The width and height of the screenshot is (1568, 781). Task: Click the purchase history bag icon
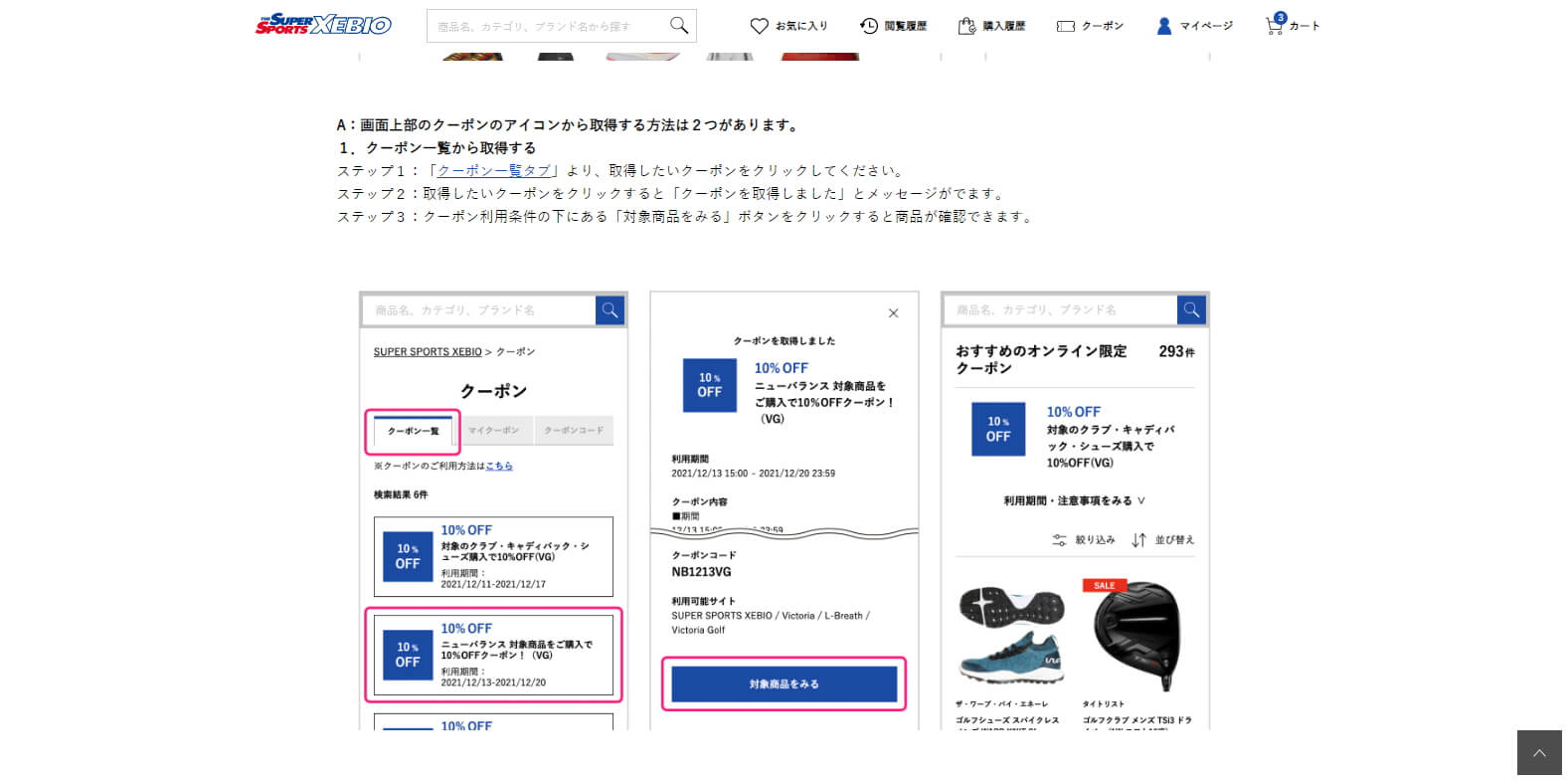pyautogui.click(x=966, y=26)
